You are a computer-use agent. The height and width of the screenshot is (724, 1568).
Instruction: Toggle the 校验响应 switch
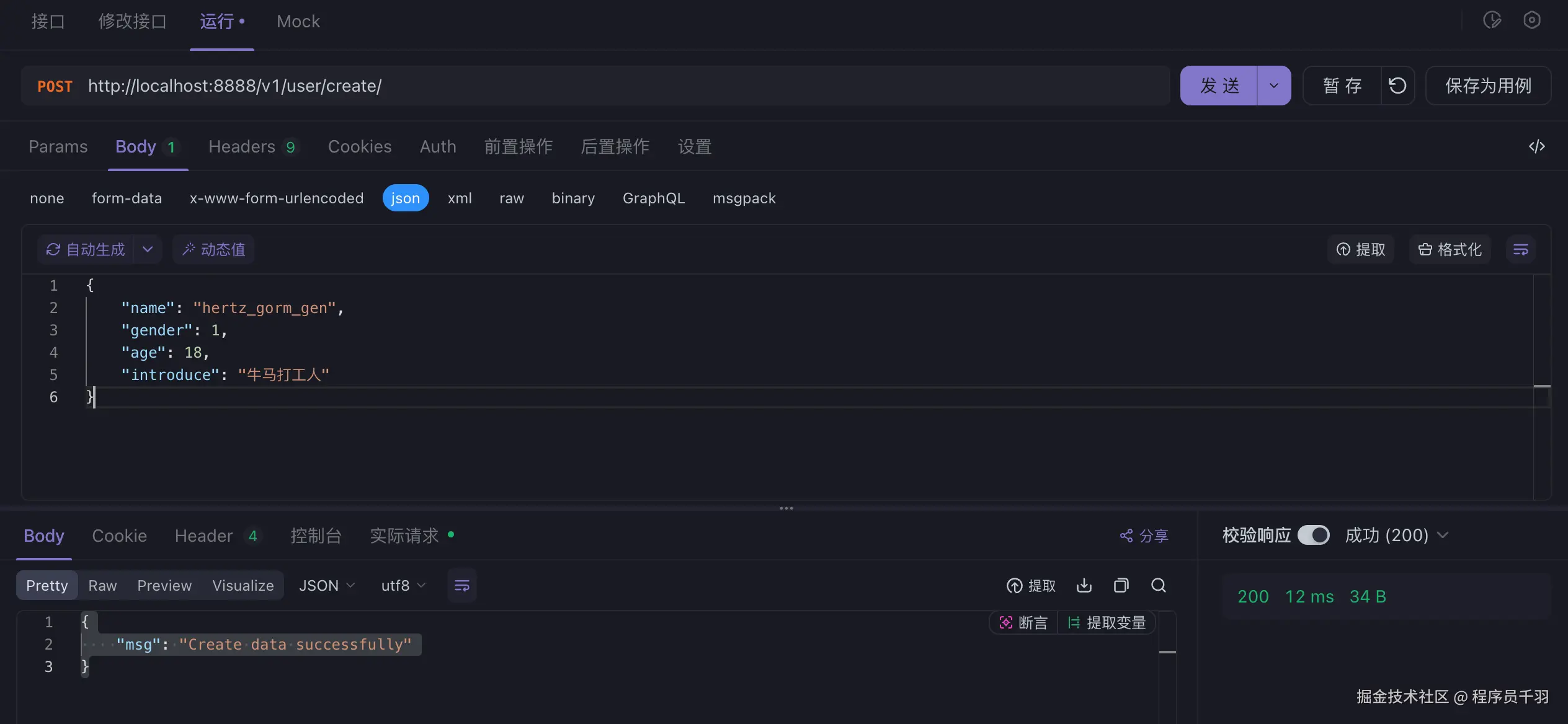pyautogui.click(x=1313, y=535)
